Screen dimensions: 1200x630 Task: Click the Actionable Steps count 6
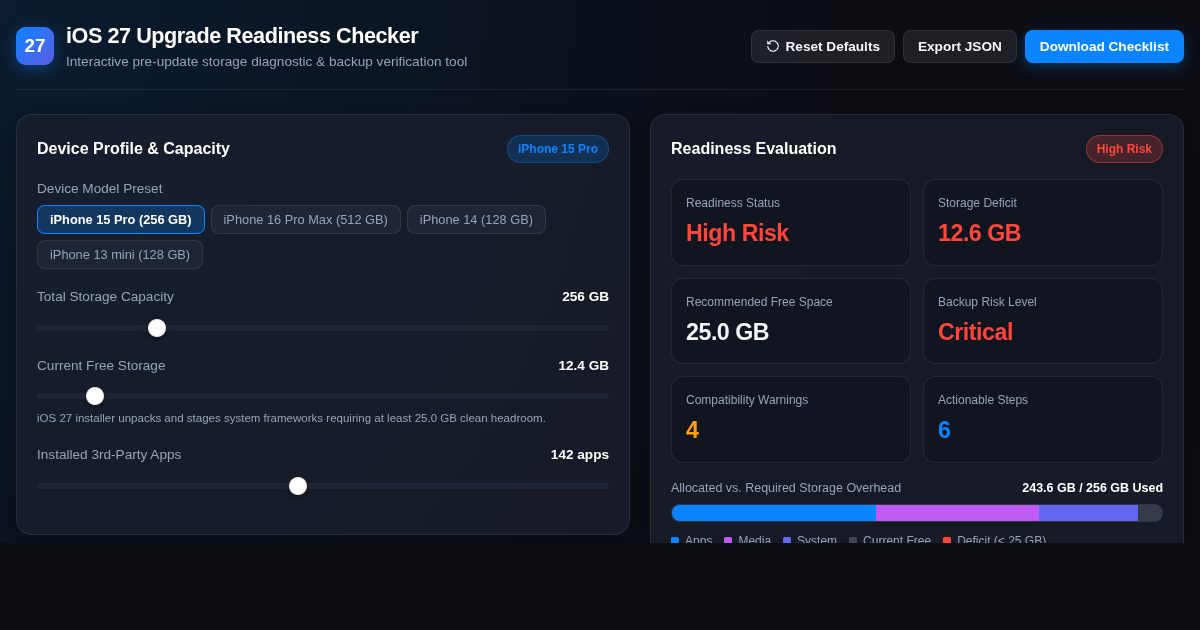[x=944, y=430]
